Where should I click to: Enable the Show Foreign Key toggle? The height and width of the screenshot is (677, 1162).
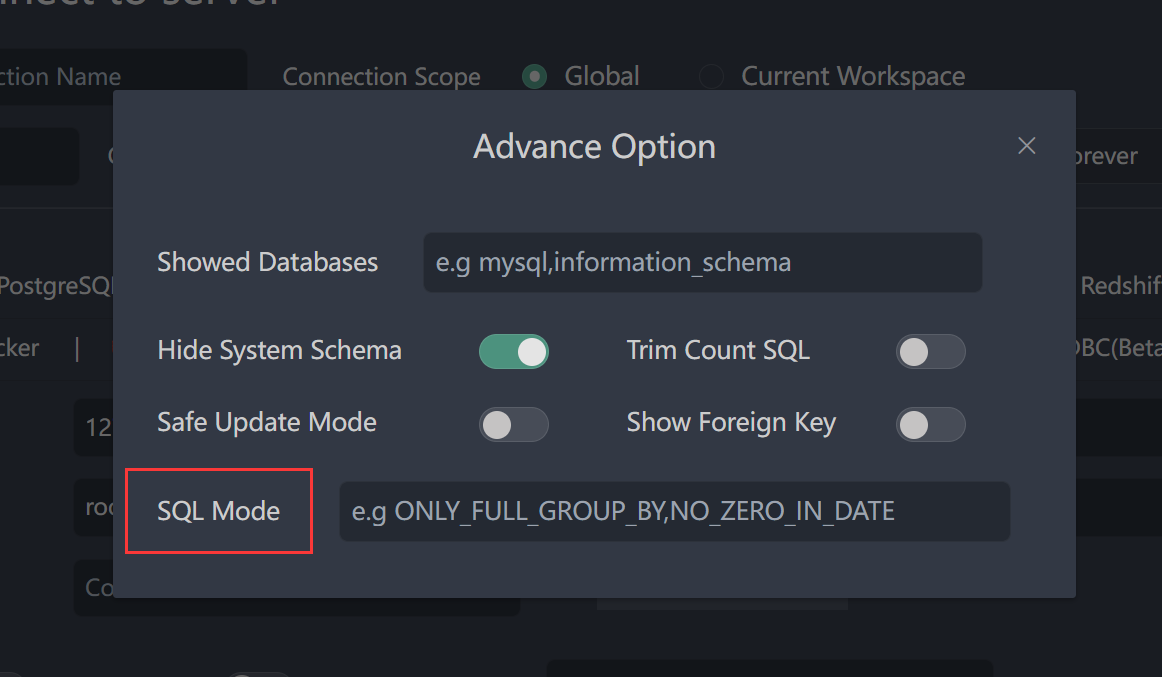click(931, 424)
